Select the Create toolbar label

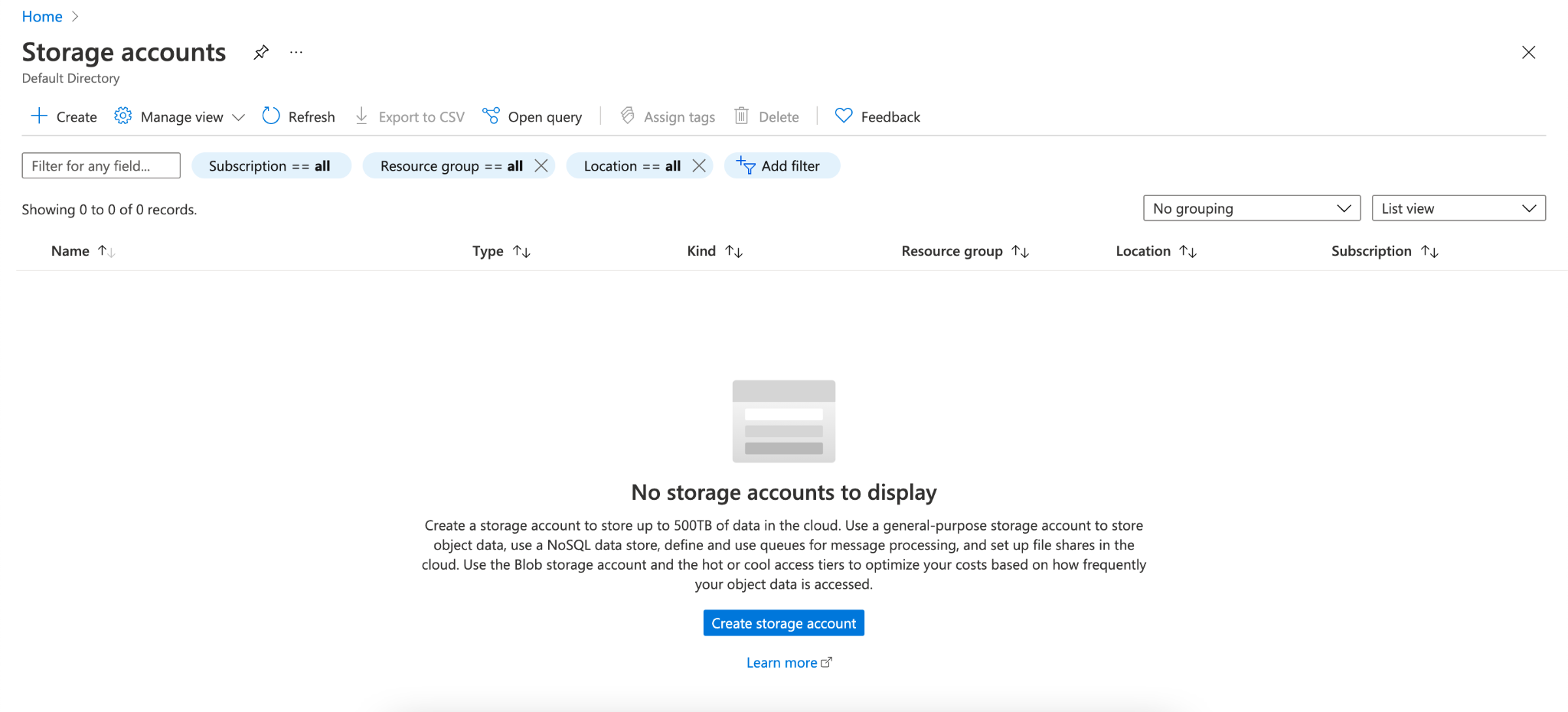(x=77, y=117)
